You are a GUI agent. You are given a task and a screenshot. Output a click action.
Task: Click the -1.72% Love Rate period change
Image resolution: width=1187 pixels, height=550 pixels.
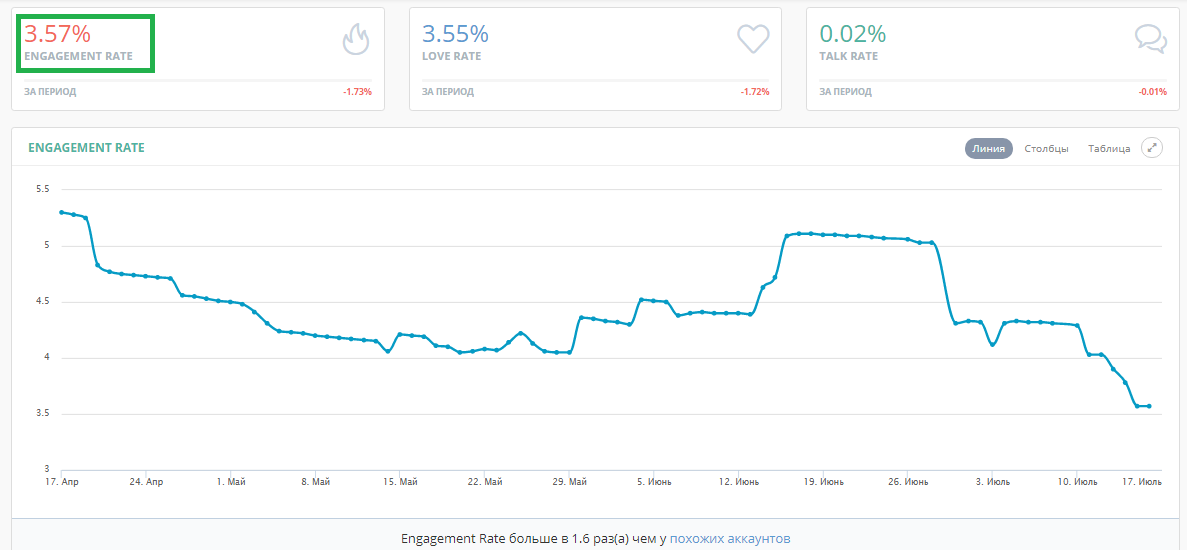tap(754, 92)
